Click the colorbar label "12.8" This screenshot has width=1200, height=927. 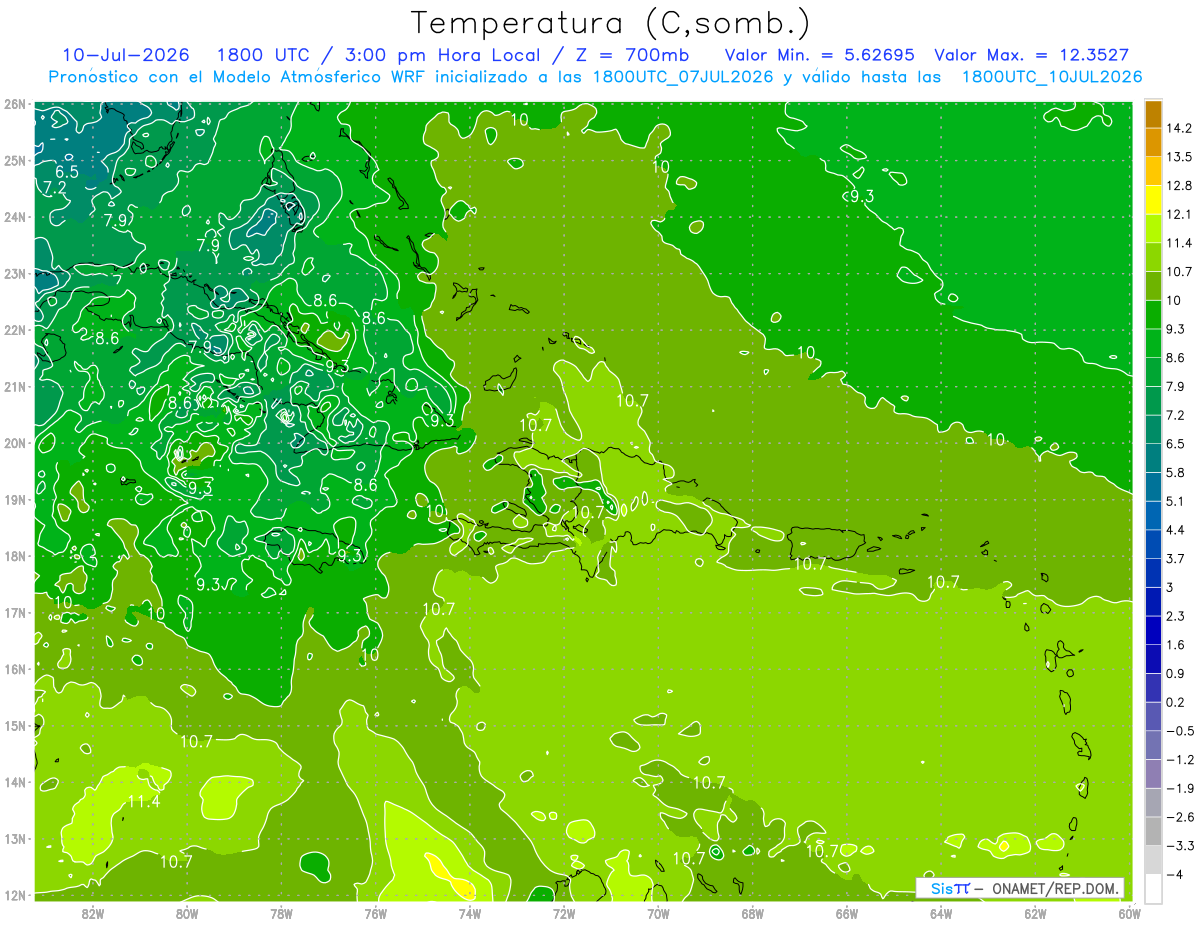tap(1181, 185)
